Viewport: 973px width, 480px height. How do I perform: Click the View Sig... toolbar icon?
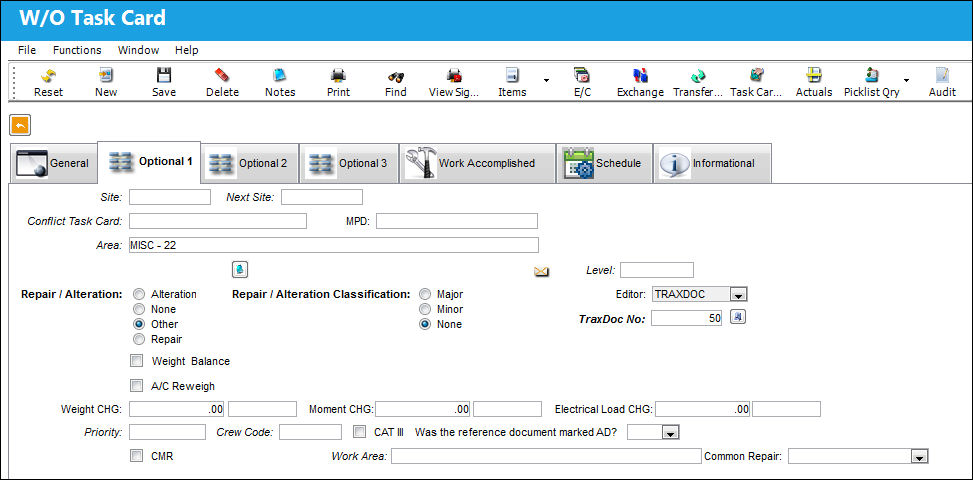point(454,76)
